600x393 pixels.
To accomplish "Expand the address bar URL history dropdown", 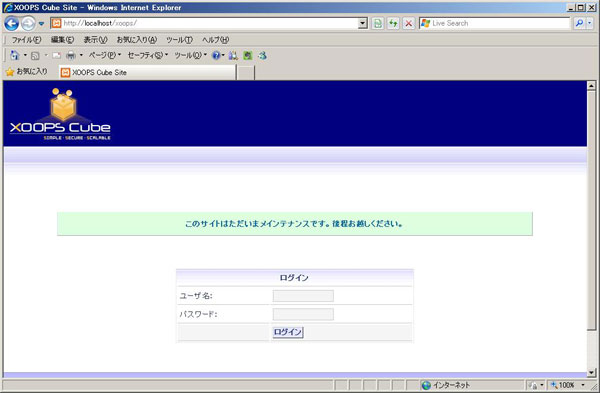I will pyautogui.click(x=363, y=23).
